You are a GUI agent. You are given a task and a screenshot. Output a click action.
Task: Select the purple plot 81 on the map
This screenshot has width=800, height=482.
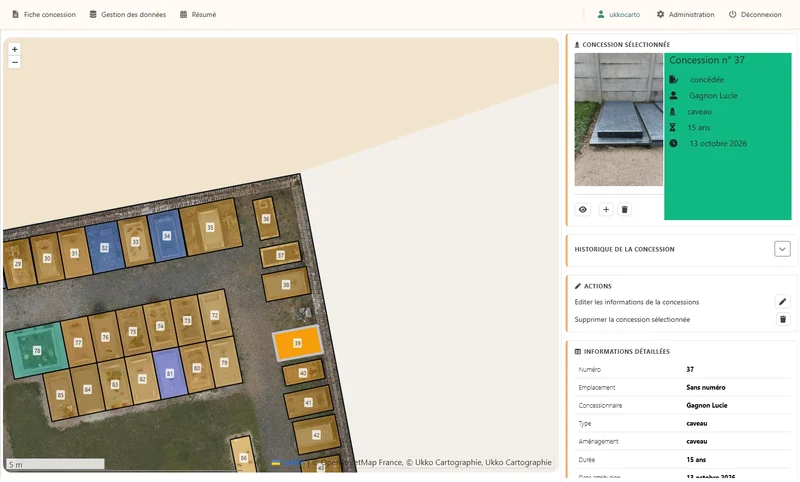tap(170, 373)
